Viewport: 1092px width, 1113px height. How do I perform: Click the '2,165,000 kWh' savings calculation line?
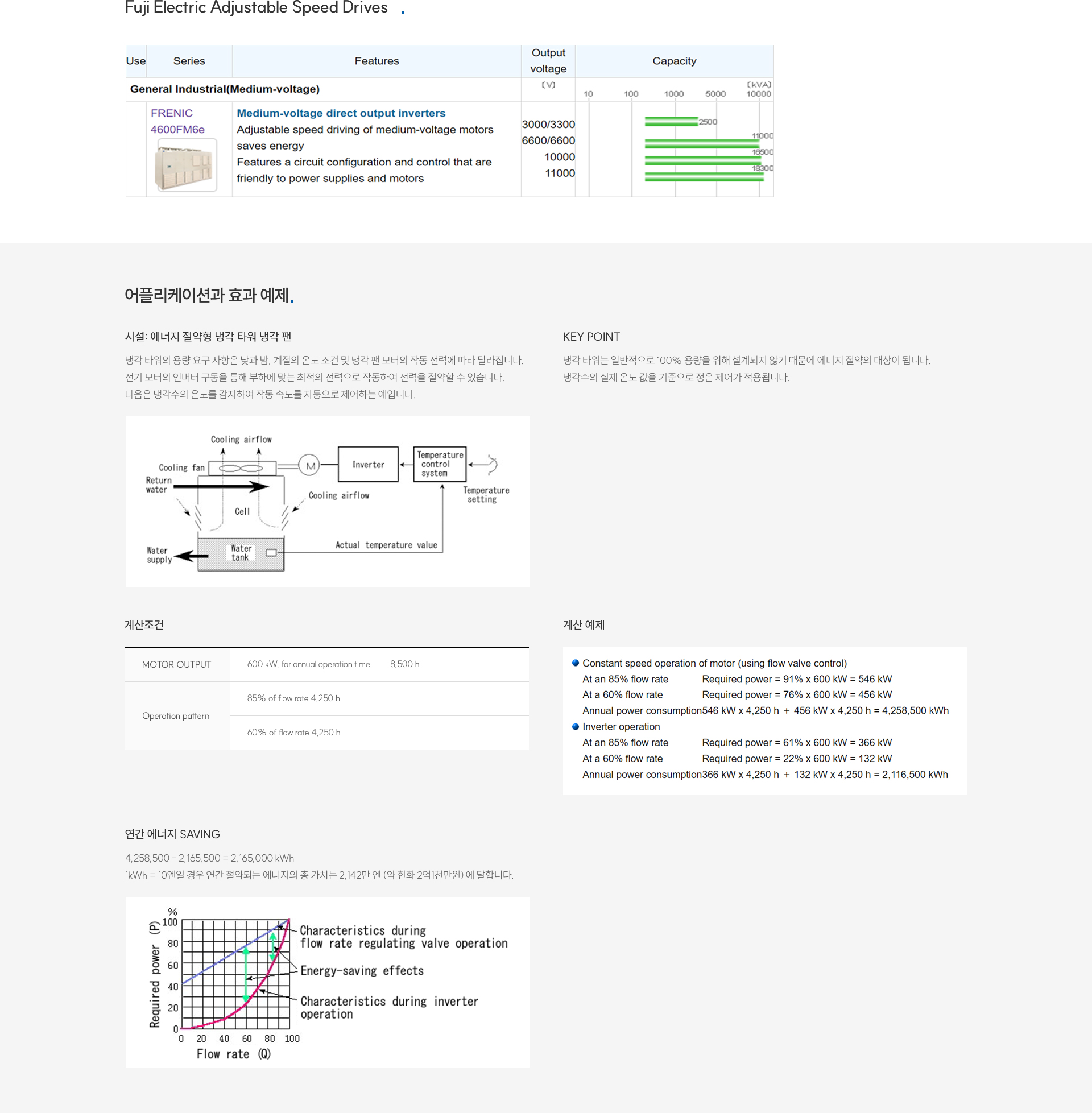click(209, 858)
